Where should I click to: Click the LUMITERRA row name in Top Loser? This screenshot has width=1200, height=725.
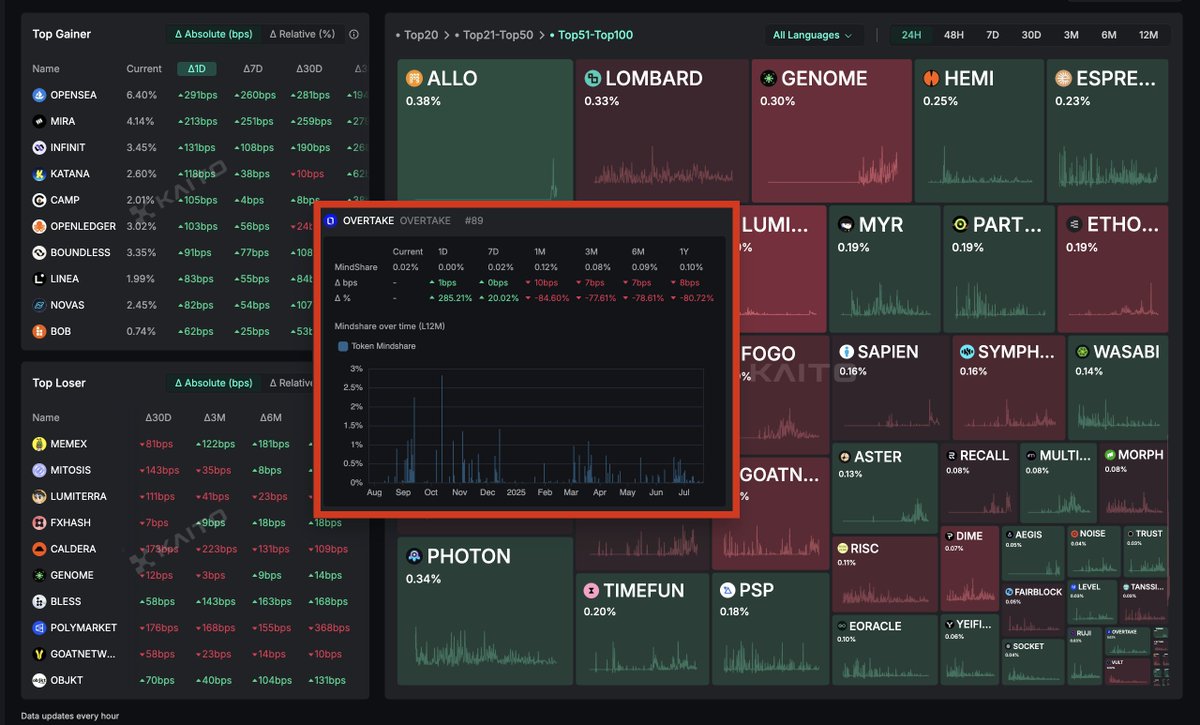(78, 496)
